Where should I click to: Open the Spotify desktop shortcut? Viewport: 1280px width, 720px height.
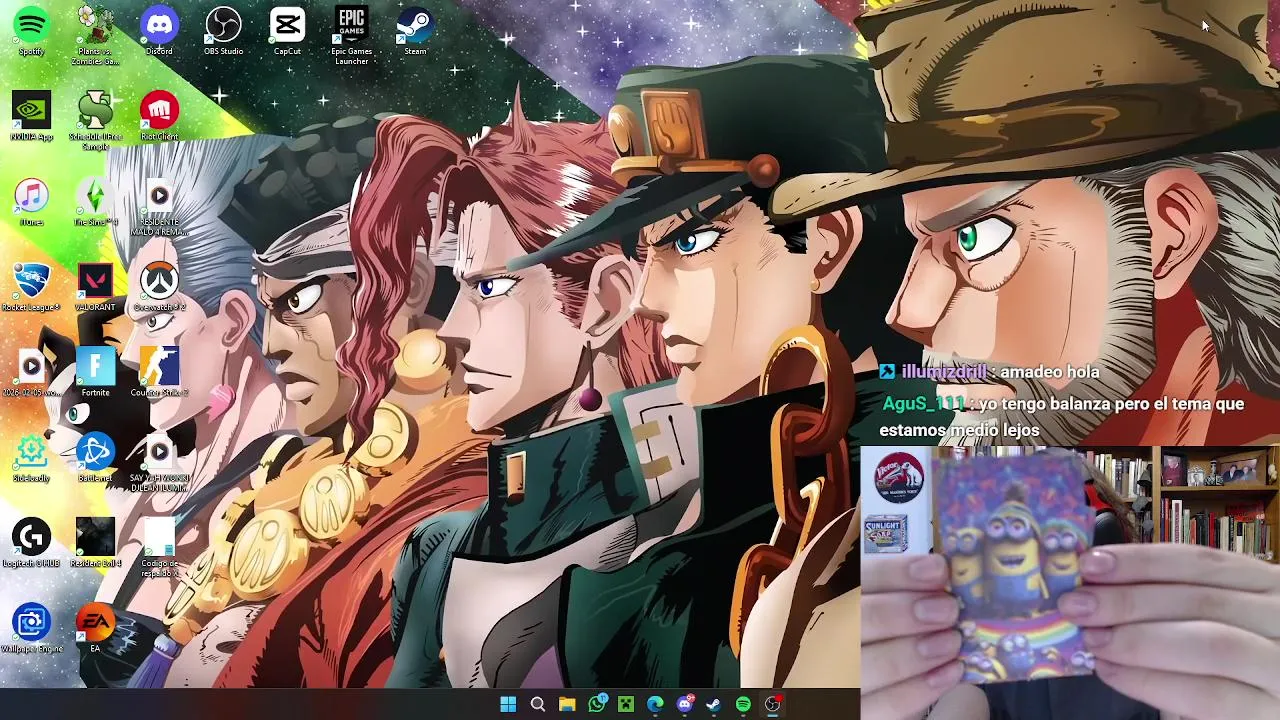31,32
